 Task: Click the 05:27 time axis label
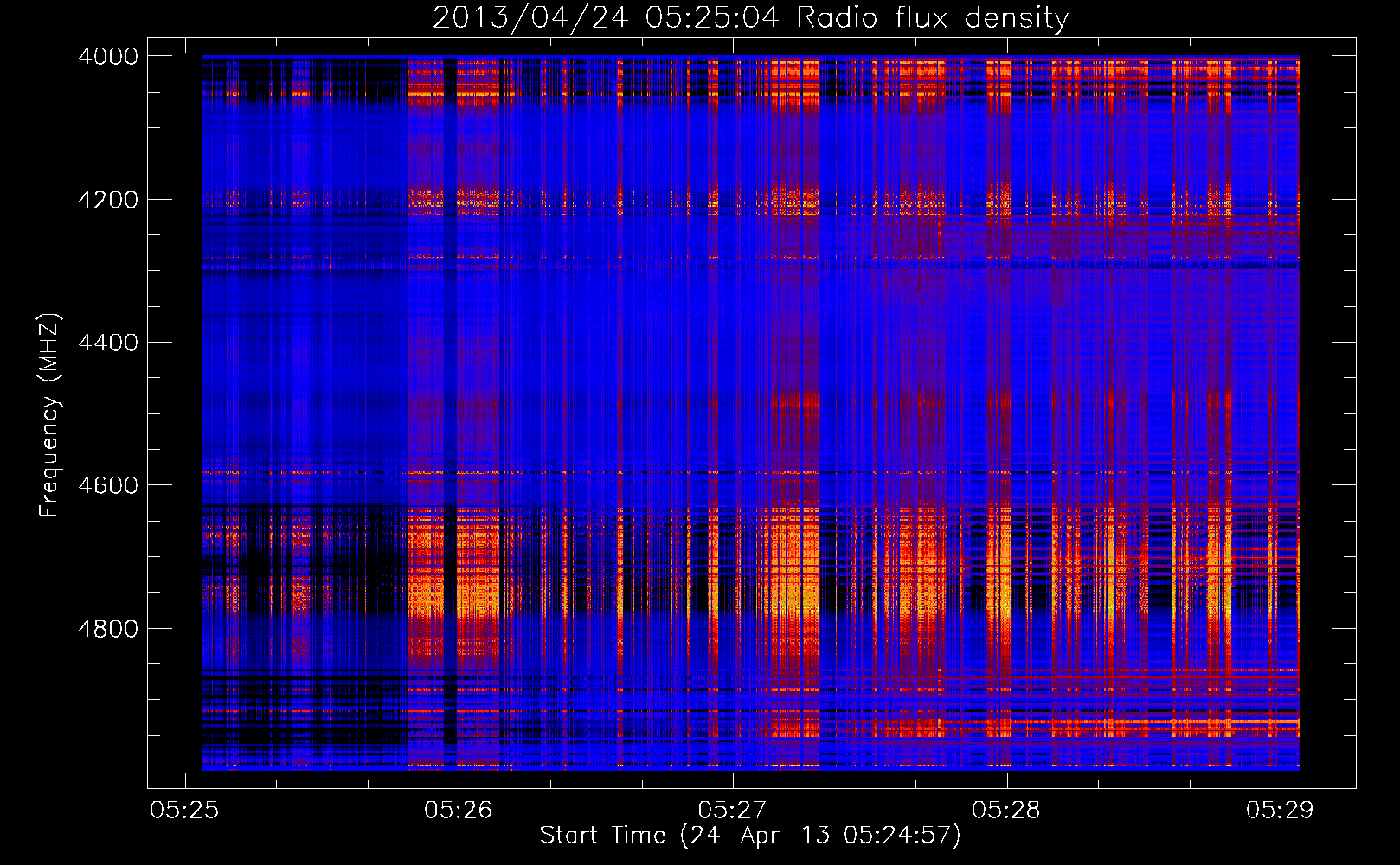(732, 810)
